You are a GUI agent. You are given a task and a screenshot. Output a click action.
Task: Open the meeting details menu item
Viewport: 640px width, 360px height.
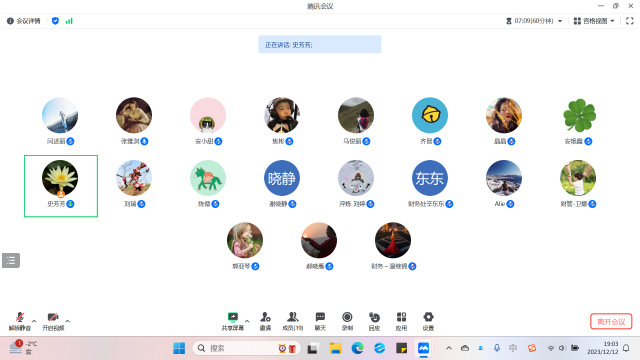[x=24, y=21]
